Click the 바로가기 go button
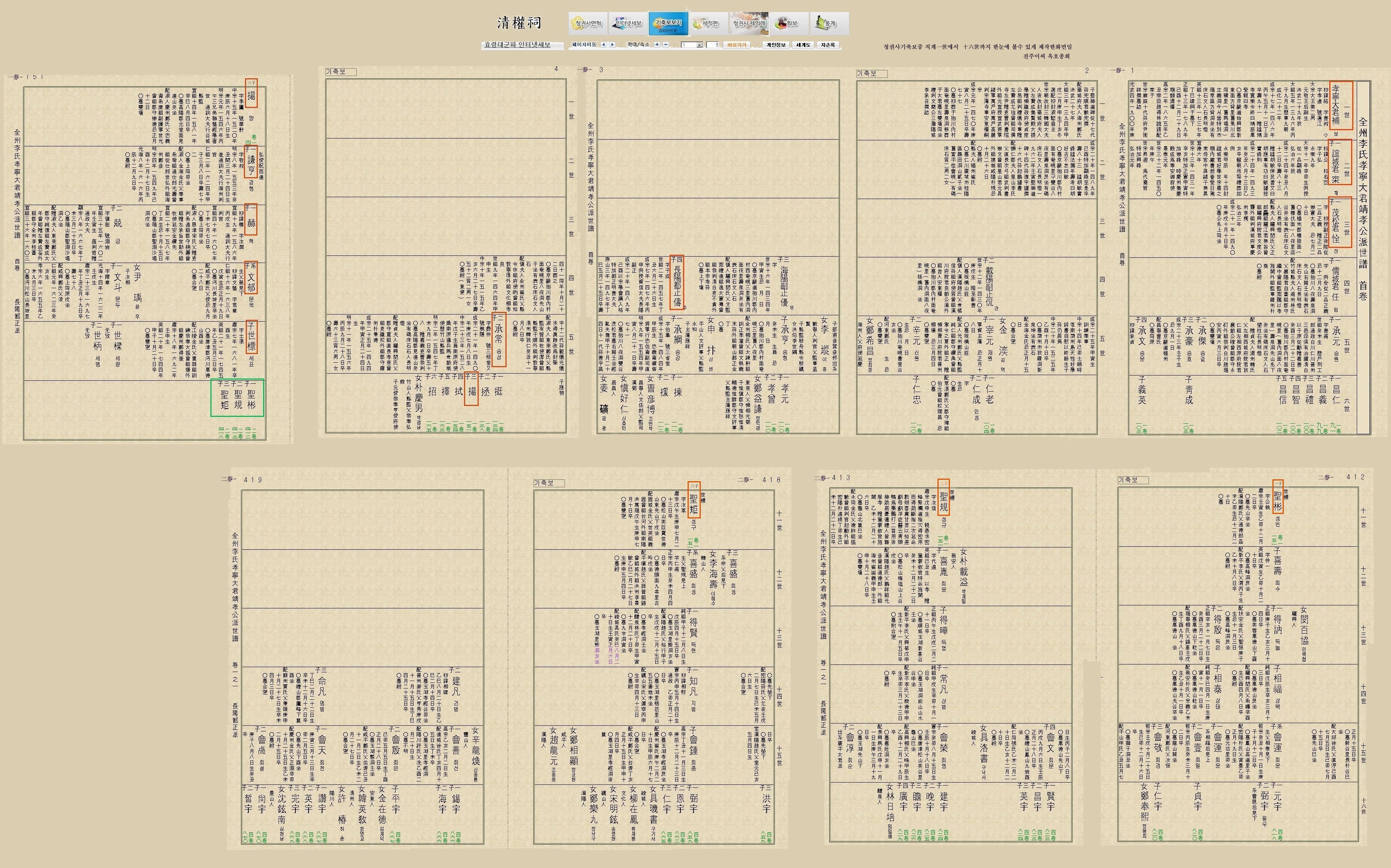 (x=737, y=45)
